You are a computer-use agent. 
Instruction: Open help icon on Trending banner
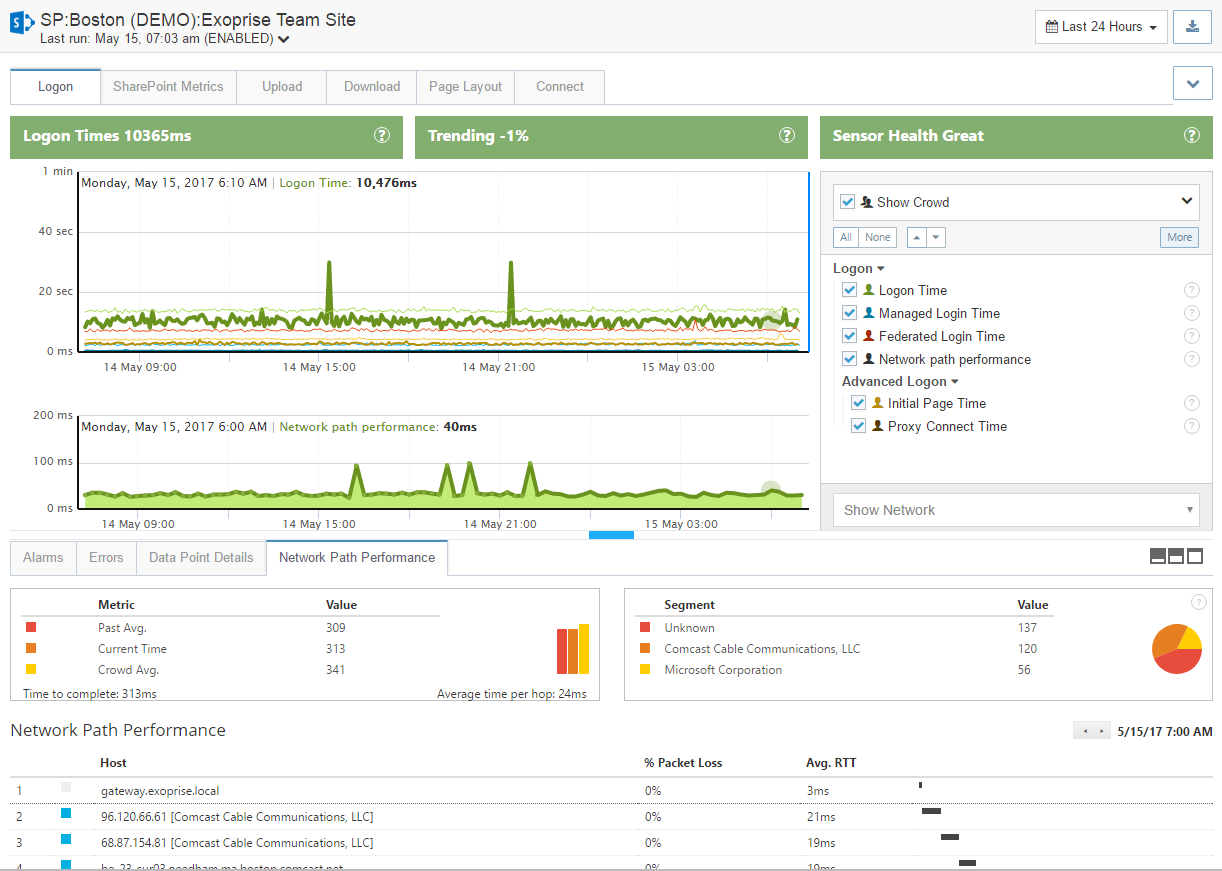coord(787,136)
